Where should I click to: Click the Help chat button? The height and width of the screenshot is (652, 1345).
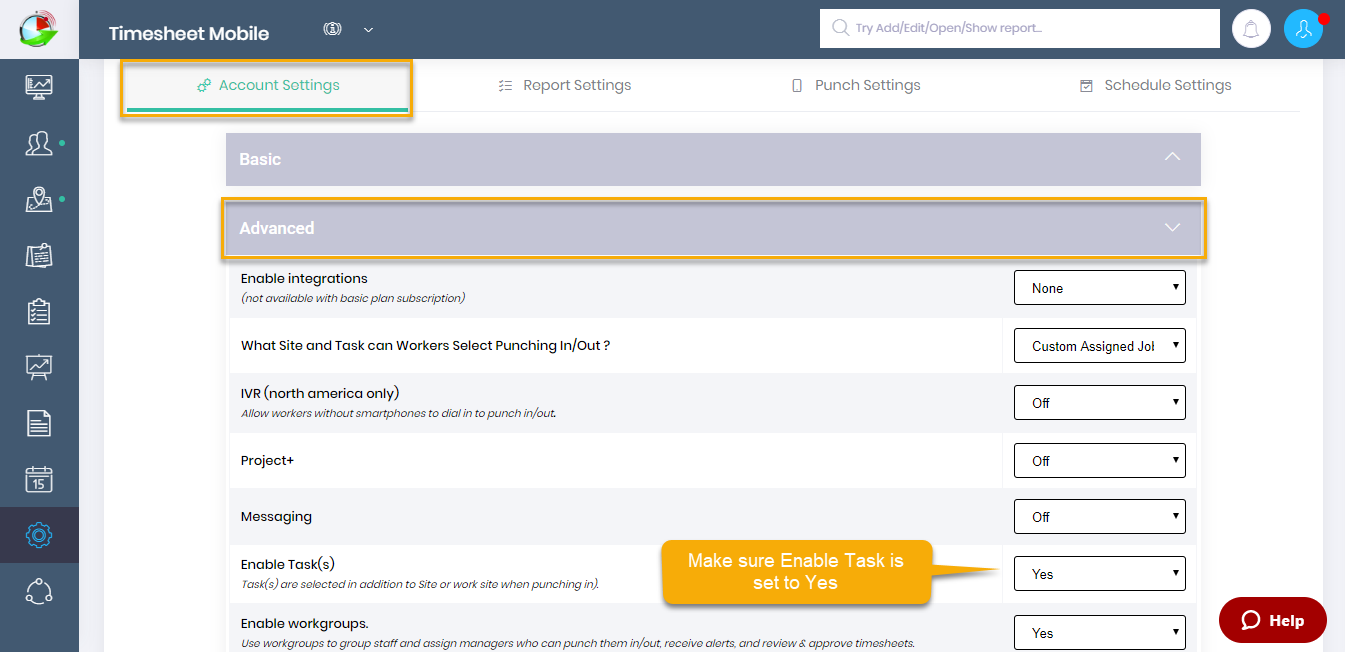click(1273, 620)
